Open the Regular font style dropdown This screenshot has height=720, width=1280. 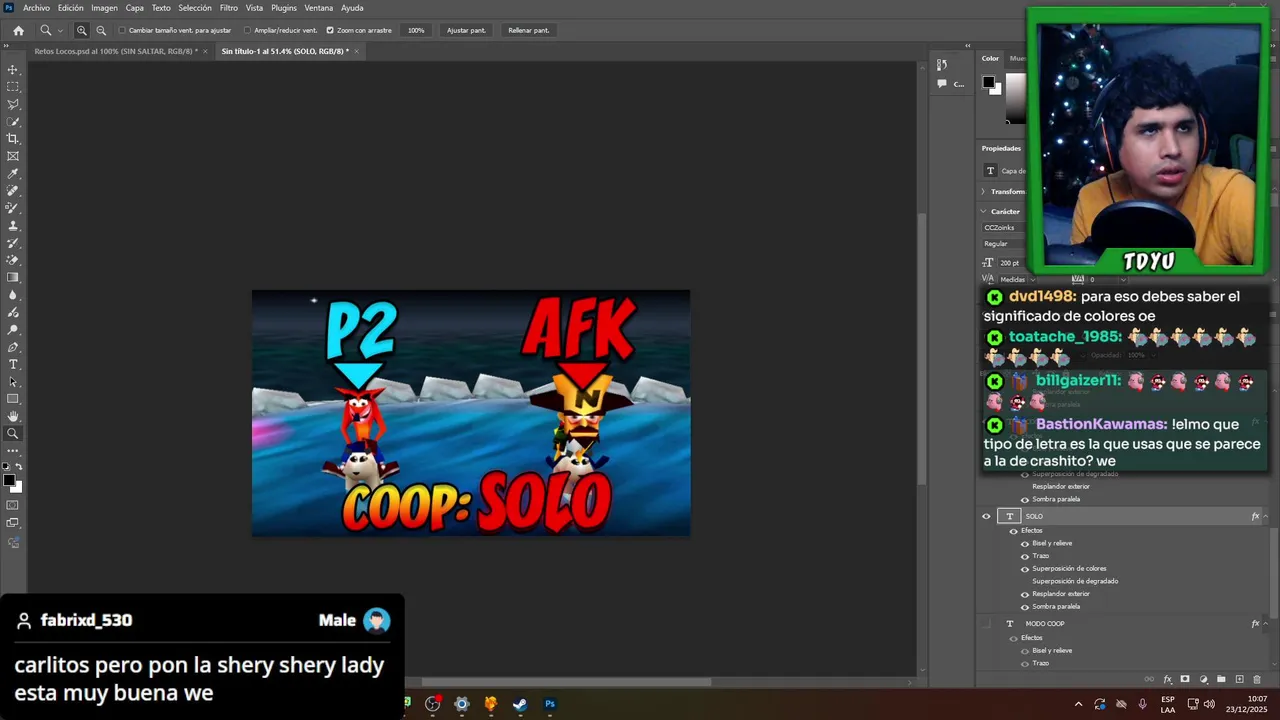pyautogui.click(x=1003, y=243)
